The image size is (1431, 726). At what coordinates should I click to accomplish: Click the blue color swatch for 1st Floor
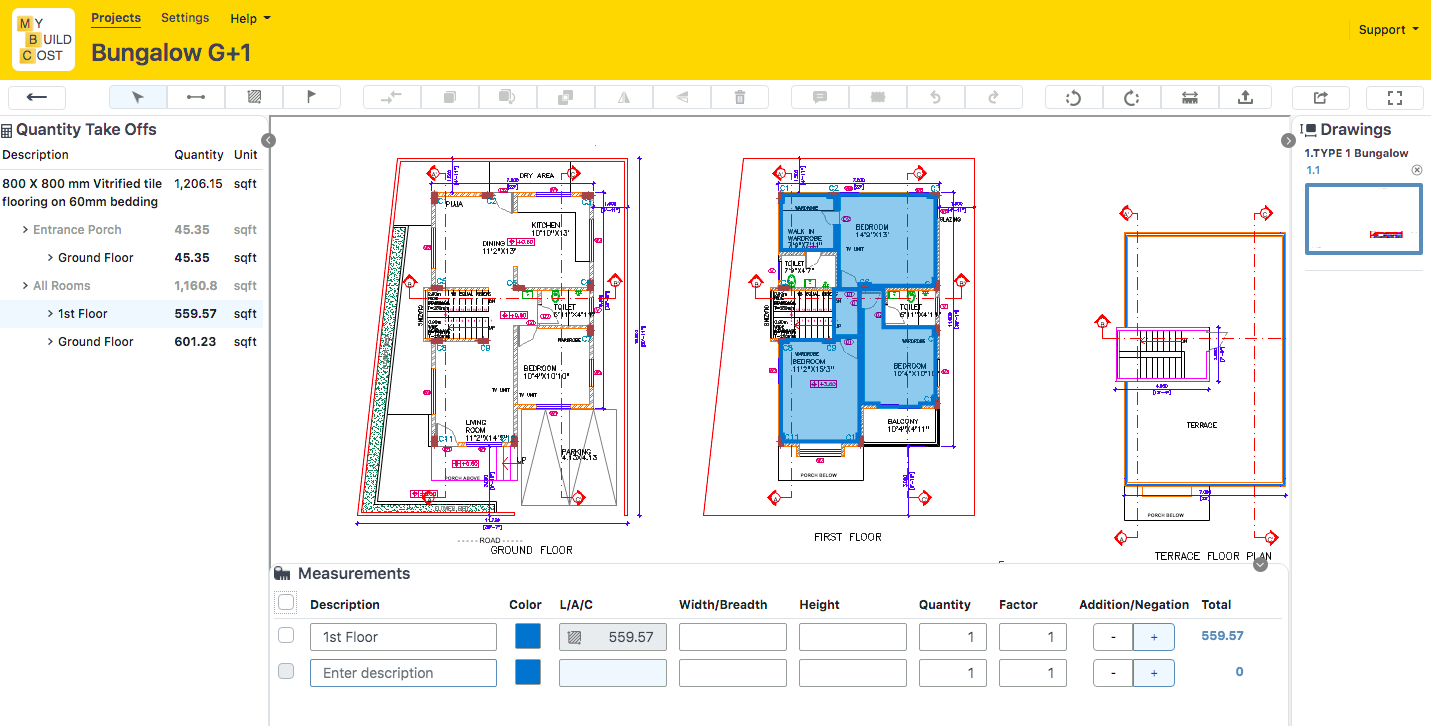tap(528, 636)
